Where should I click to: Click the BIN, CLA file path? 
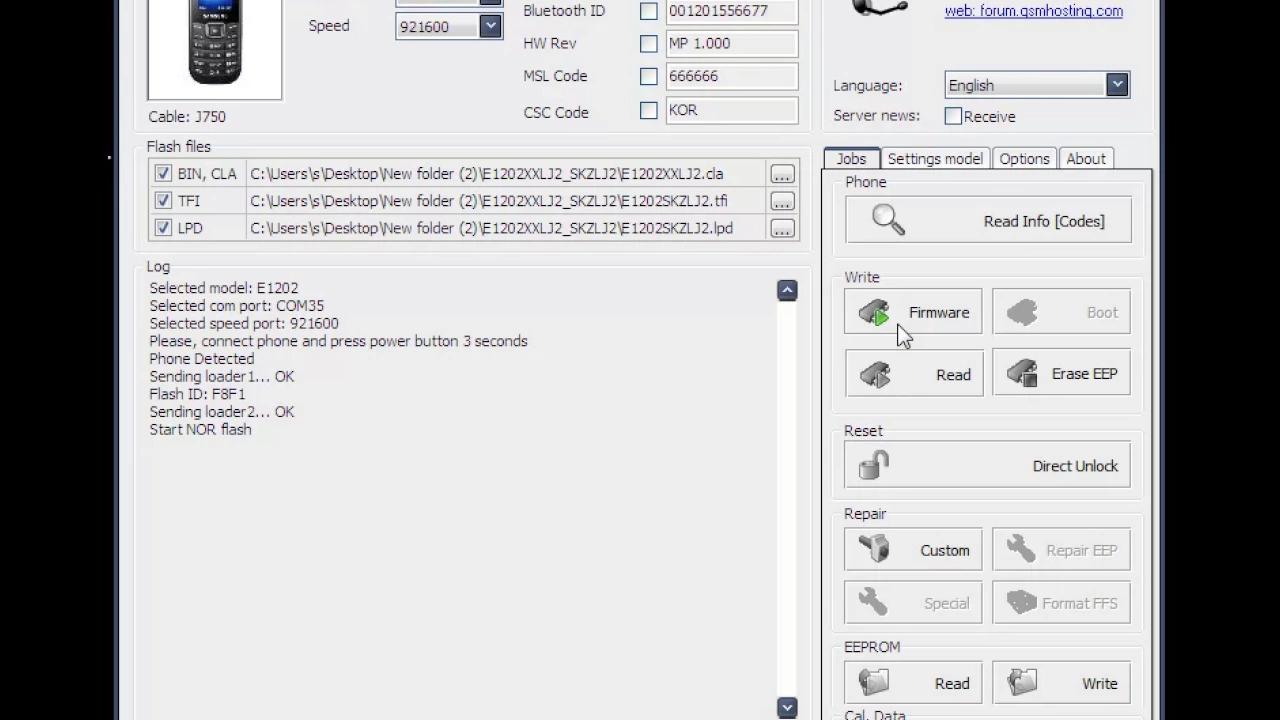(x=486, y=174)
